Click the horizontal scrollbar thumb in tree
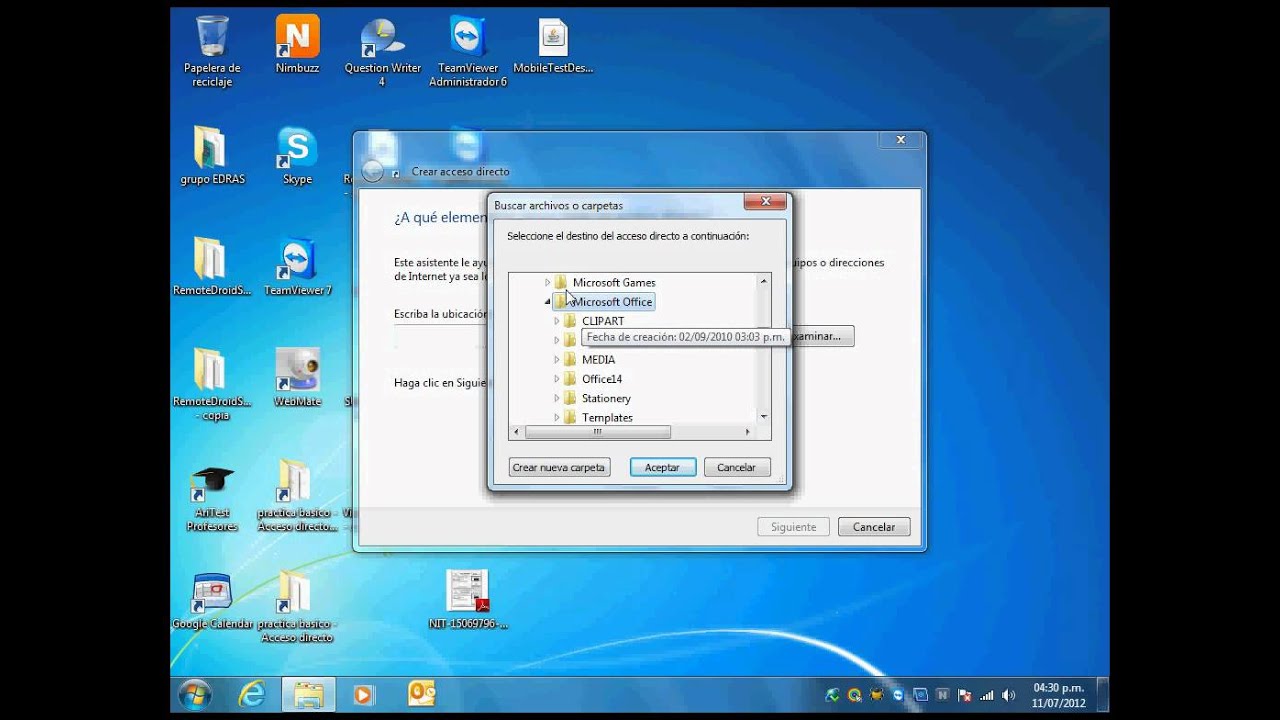This screenshot has width=1280, height=720. tap(597, 432)
